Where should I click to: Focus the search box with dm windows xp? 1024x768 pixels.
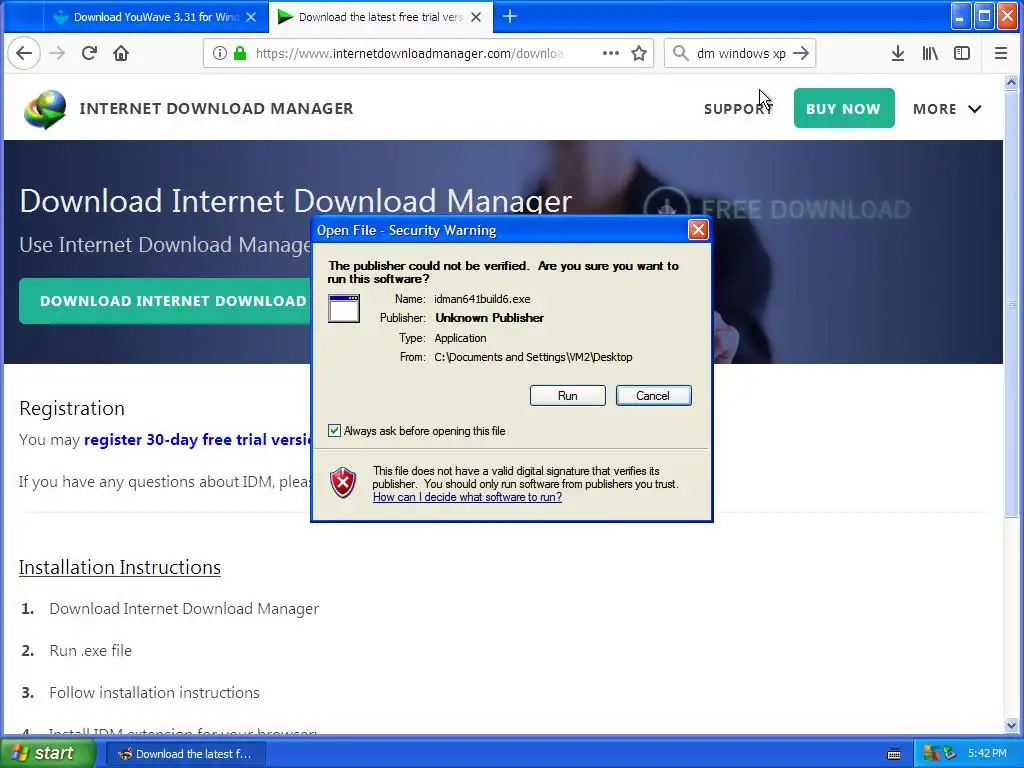click(x=741, y=54)
